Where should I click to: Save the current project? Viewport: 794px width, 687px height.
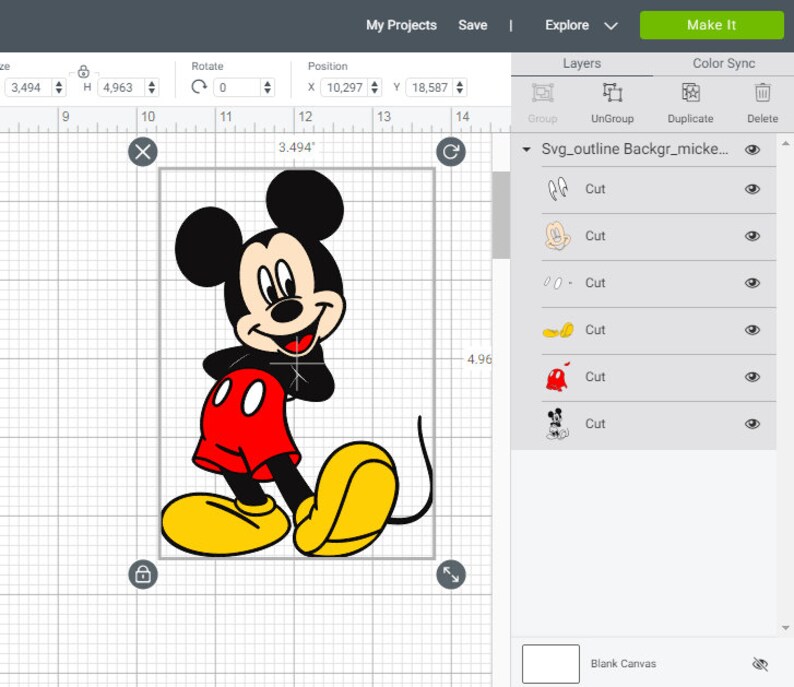(472, 25)
